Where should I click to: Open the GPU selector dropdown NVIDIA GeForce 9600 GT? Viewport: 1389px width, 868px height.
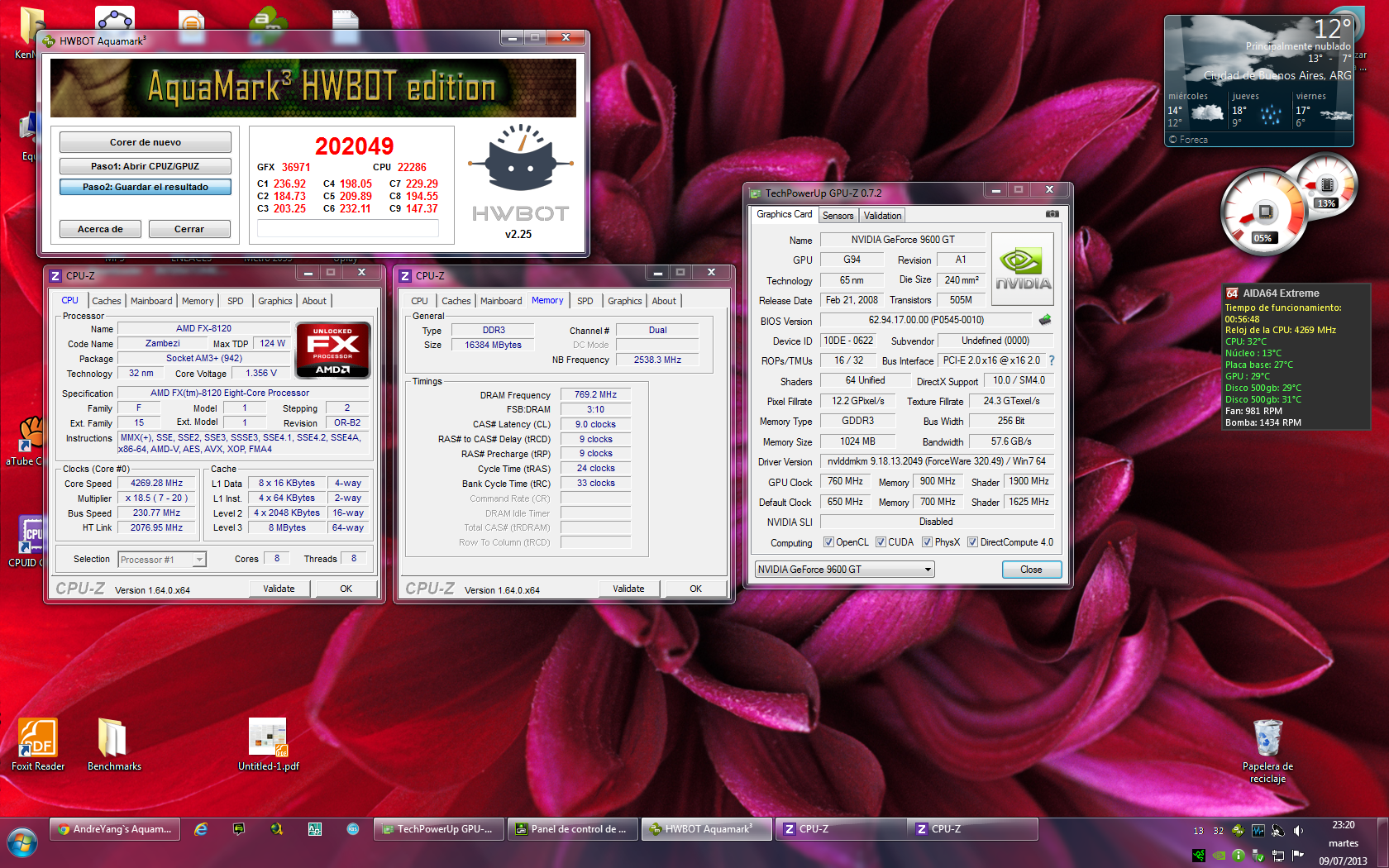[x=844, y=570]
